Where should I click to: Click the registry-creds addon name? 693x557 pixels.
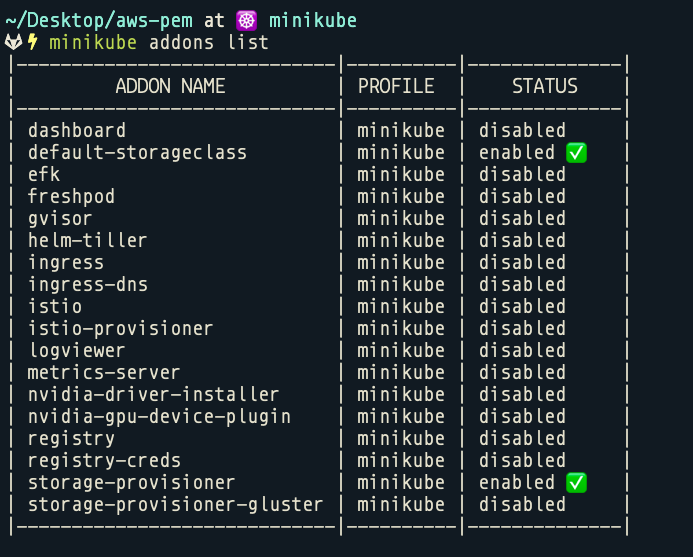pyautogui.click(x=104, y=461)
